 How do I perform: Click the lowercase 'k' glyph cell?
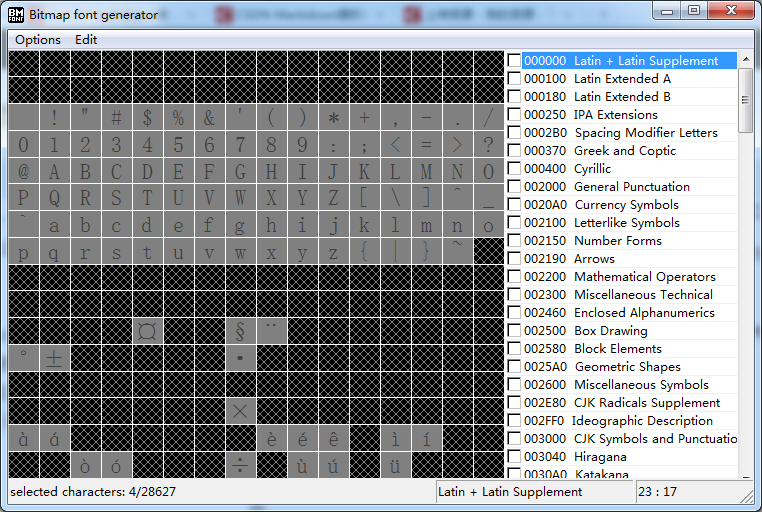point(364,225)
